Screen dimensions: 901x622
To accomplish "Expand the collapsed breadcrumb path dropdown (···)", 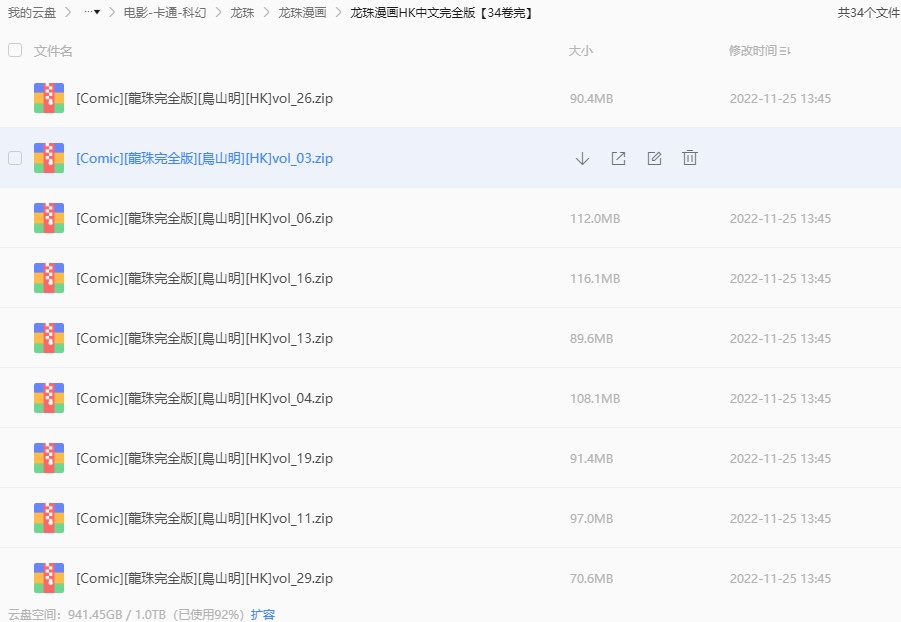I will [91, 13].
